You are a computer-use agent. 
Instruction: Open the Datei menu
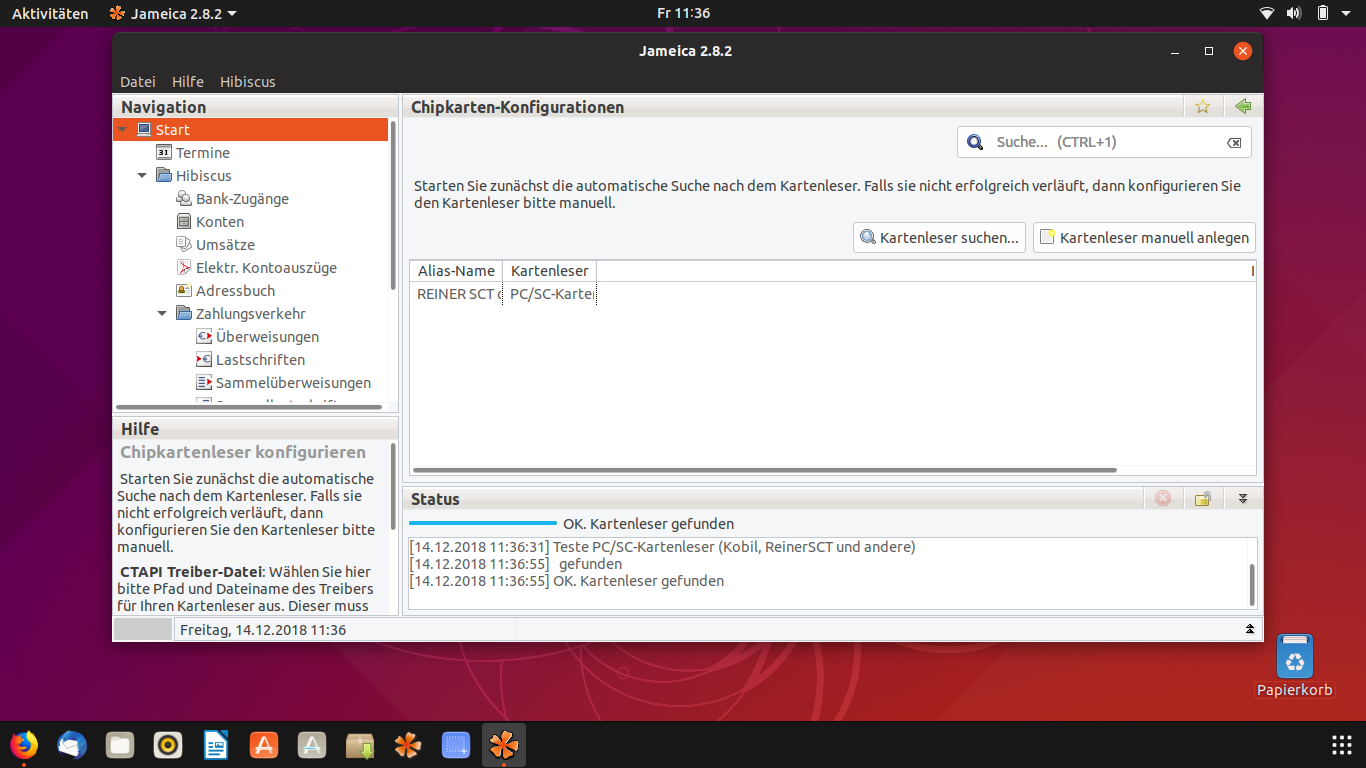tap(138, 82)
